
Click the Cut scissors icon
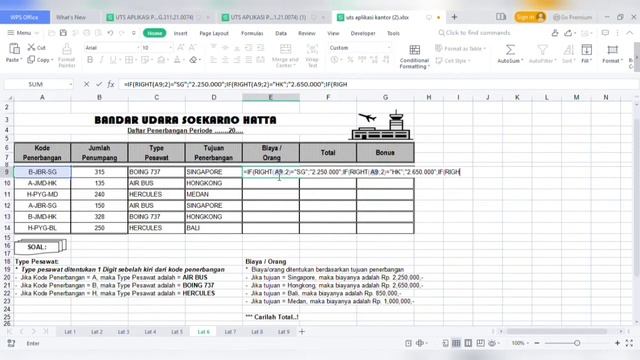[31, 47]
